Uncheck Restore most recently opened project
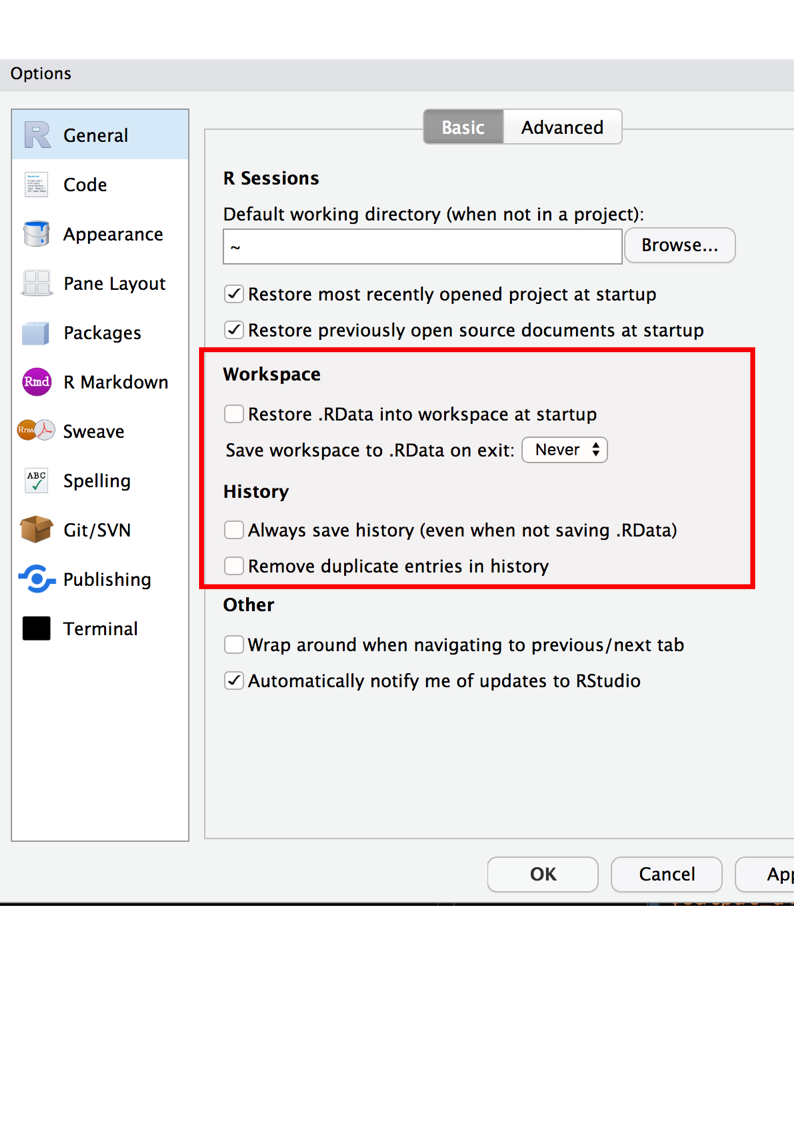Screen dimensions: 794x1123 point(233,294)
